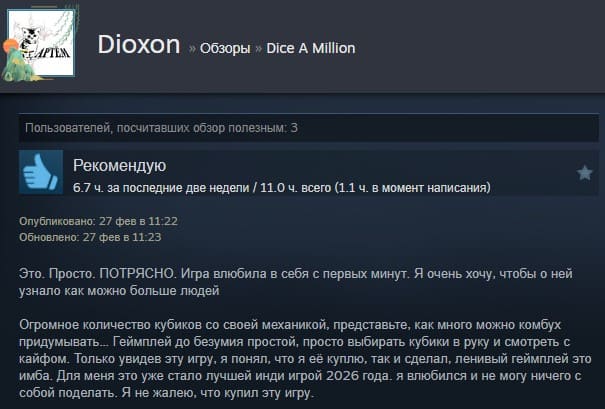The height and width of the screenshot is (409, 605).
Task: Click the Опубликовано 27 фев date line
Action: point(98,221)
